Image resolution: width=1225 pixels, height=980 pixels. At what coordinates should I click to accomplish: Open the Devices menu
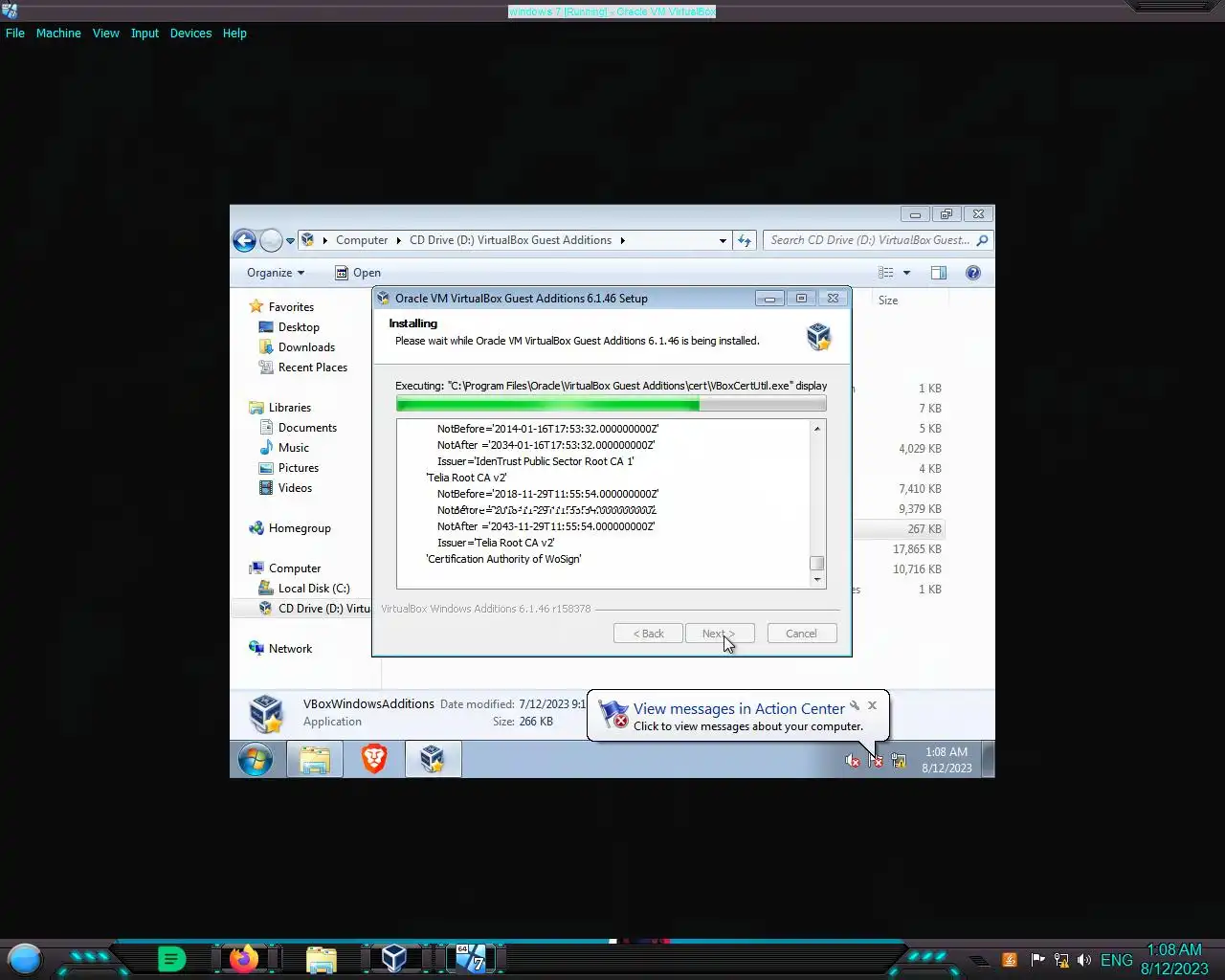click(x=190, y=33)
